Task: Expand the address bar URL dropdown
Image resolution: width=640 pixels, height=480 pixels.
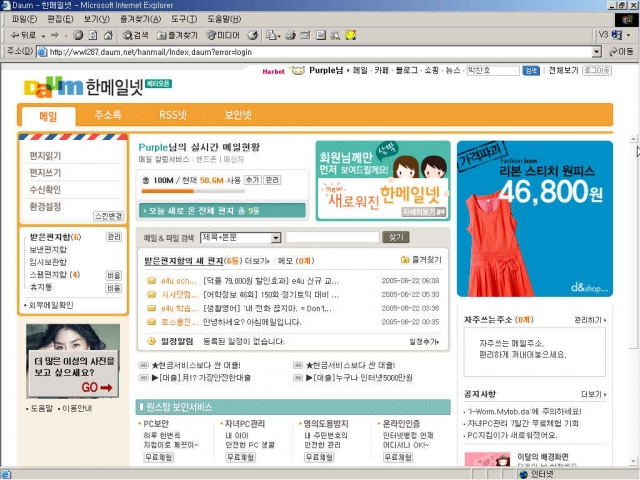Action: click(x=597, y=52)
